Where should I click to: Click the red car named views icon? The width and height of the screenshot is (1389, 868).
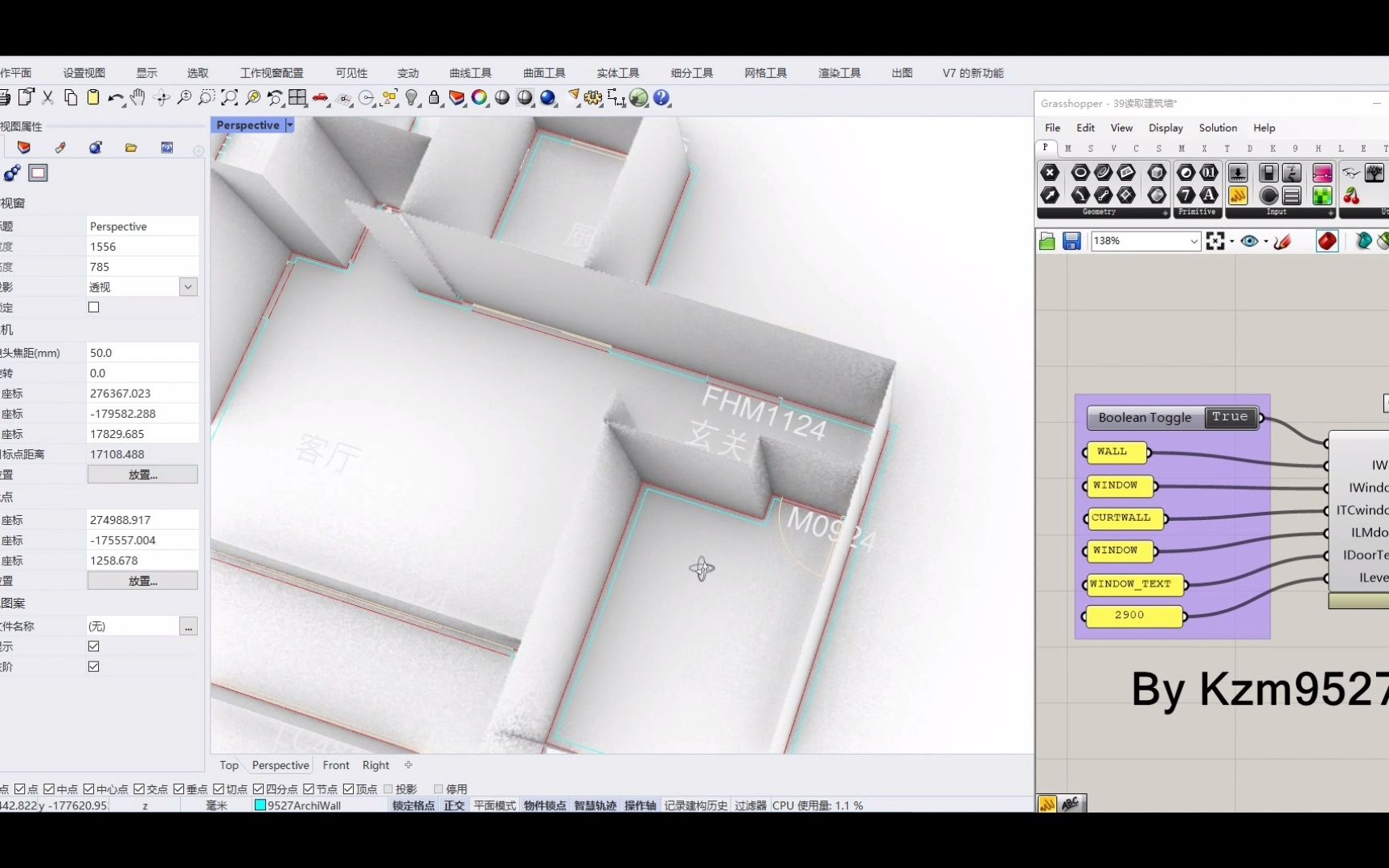pos(320,97)
